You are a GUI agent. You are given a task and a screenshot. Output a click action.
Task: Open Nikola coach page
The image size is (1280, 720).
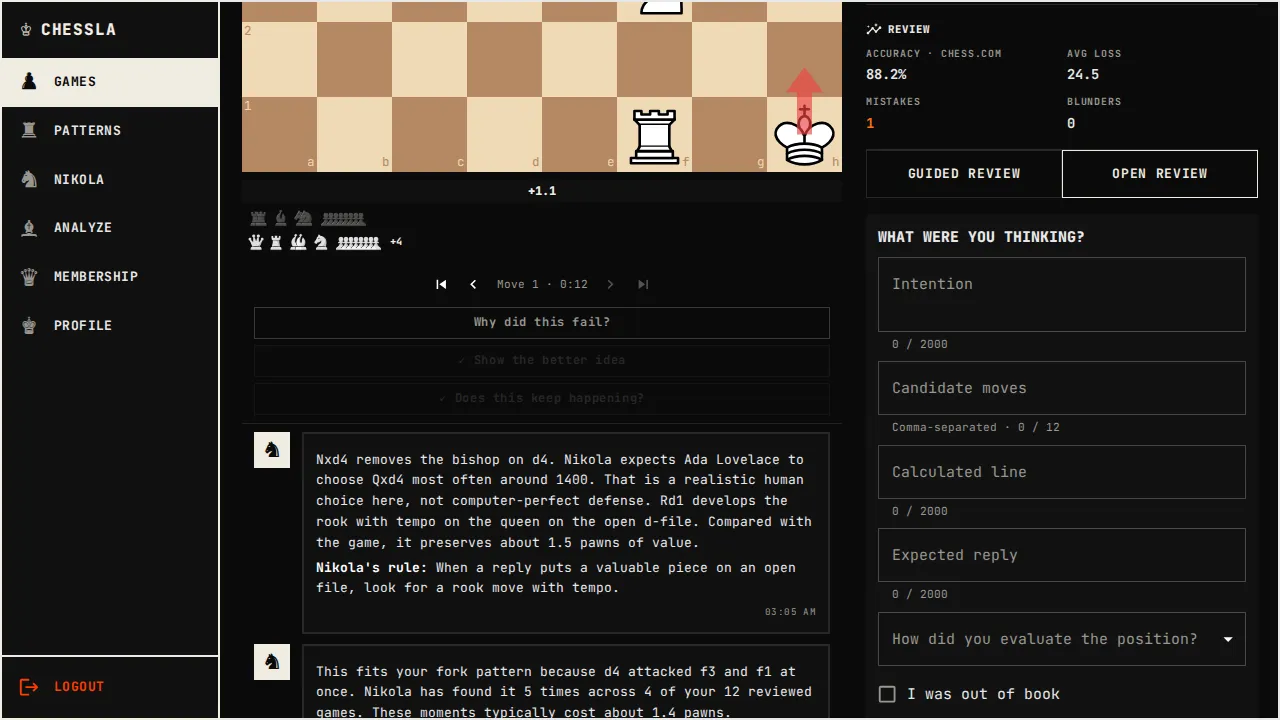click(110, 179)
